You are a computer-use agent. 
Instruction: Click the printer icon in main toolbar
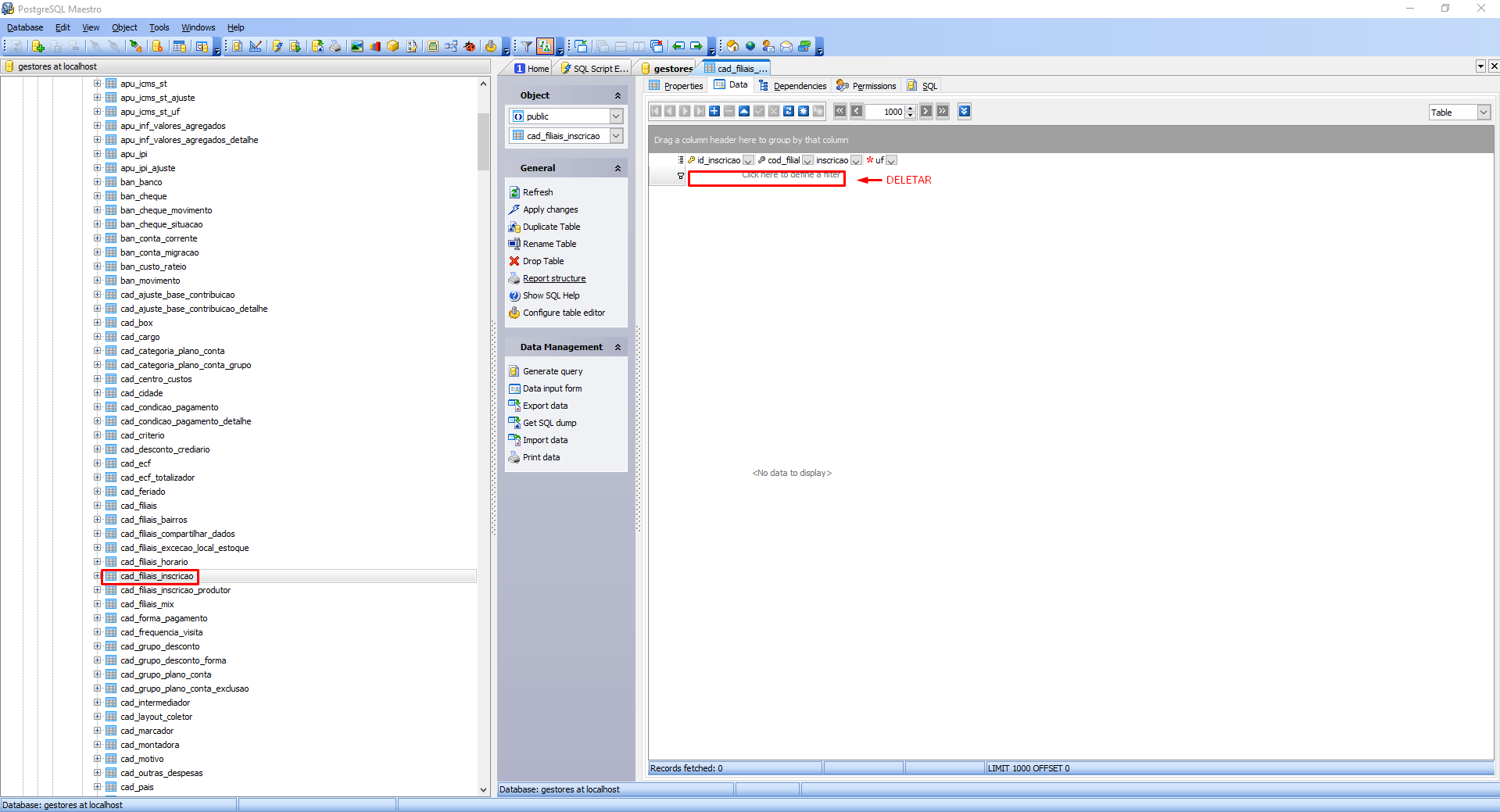pos(335,47)
